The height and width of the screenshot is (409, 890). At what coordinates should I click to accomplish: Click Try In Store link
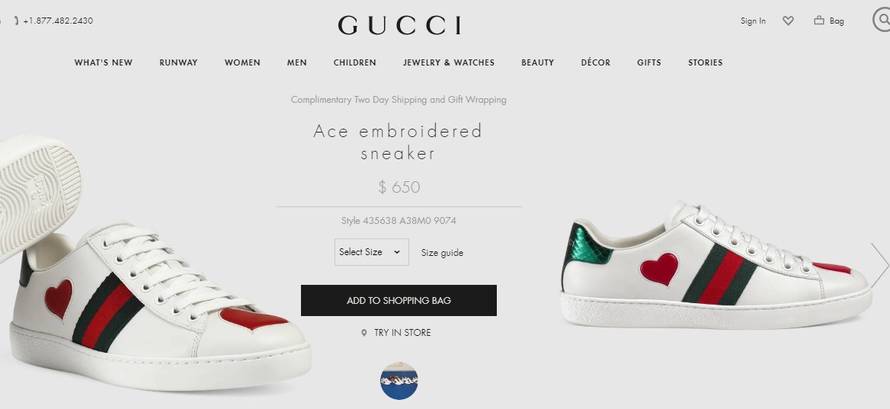(402, 333)
